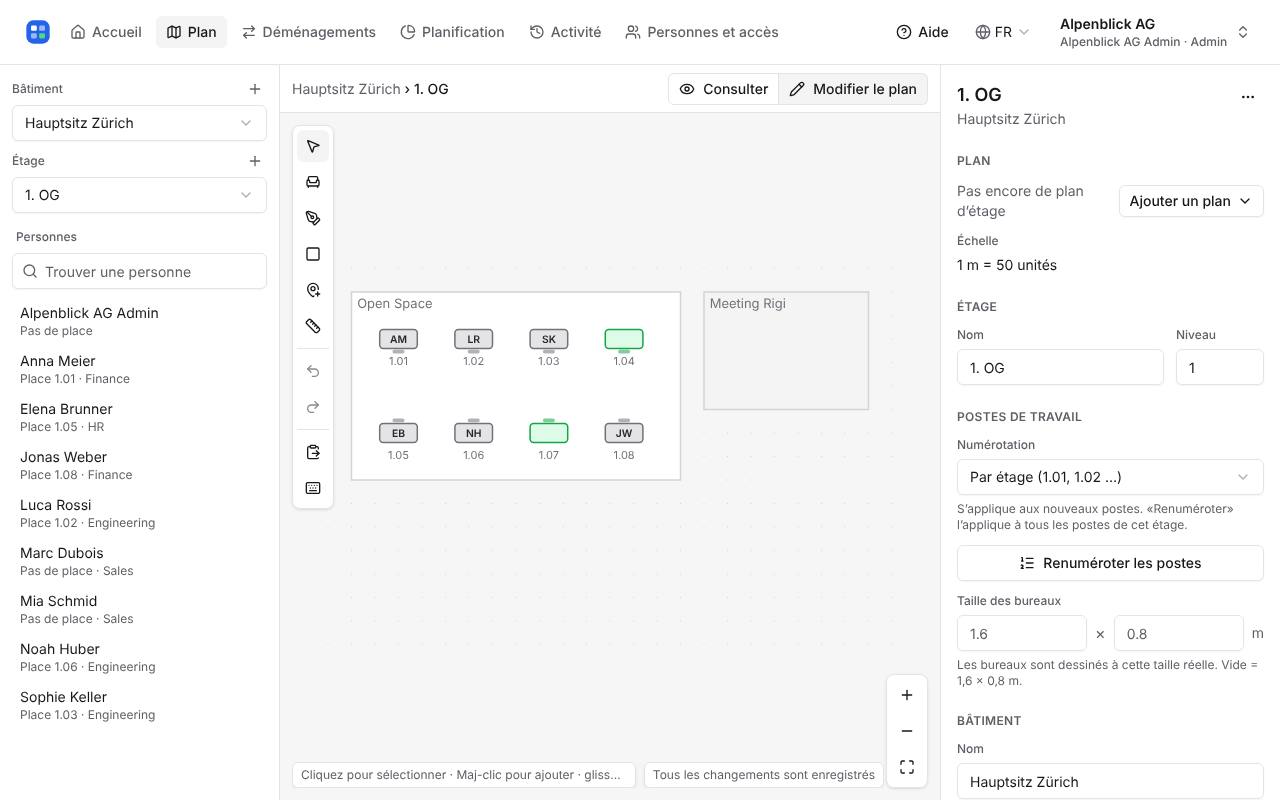Select the arrow pointer tool
1280x800 pixels.
tap(313, 147)
